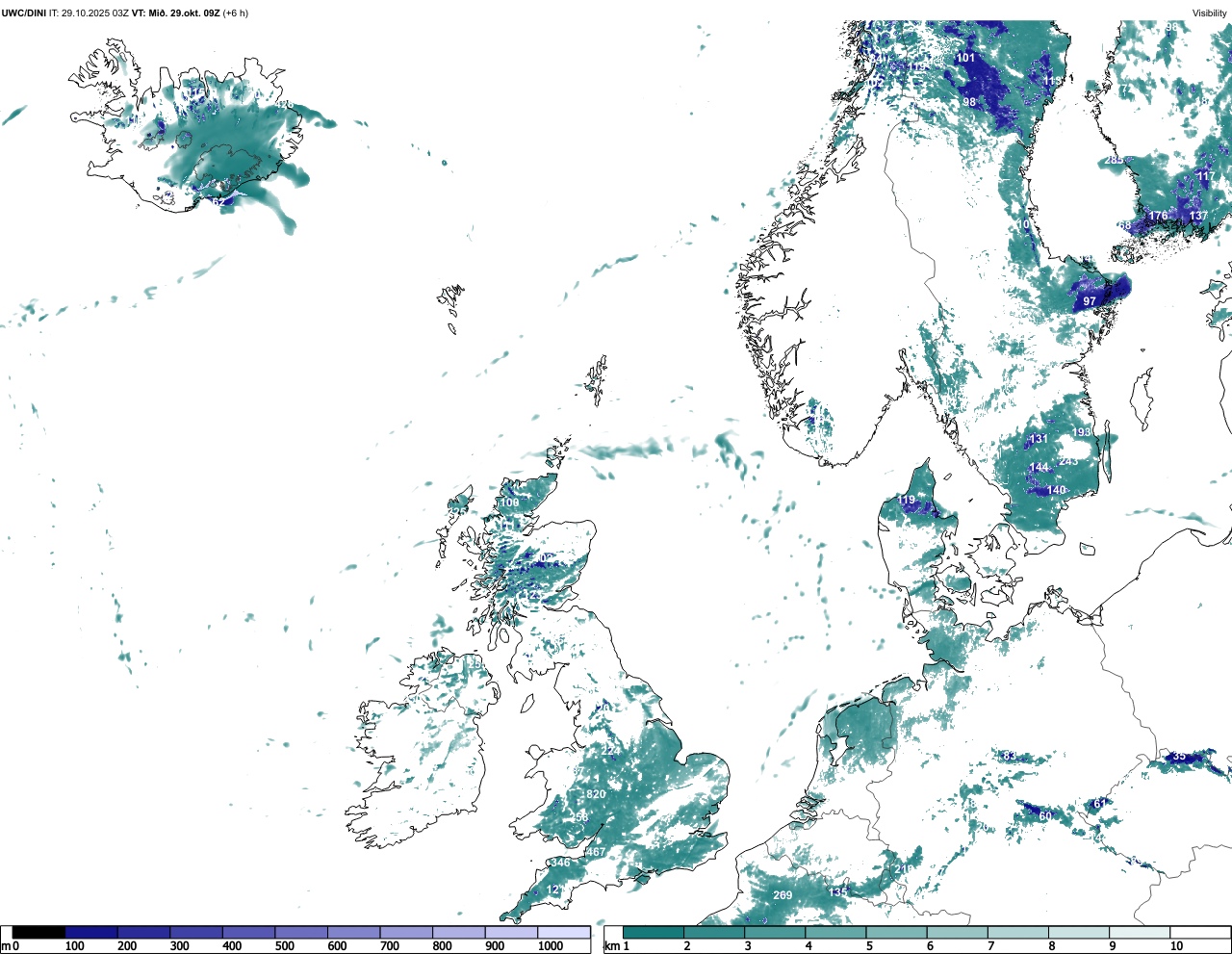Click the dark teal 1–2 km swatch
Viewport: 1232px width, 954px height.
pos(654,932)
